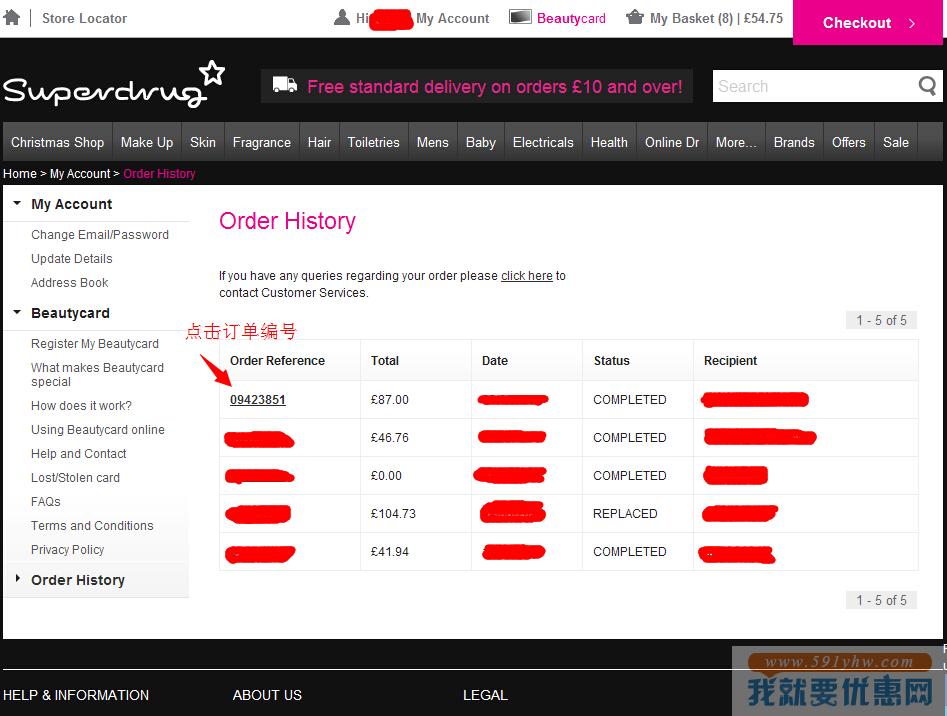Click the Beautycard card icon
Viewport: 947px width, 716px height.
520,17
